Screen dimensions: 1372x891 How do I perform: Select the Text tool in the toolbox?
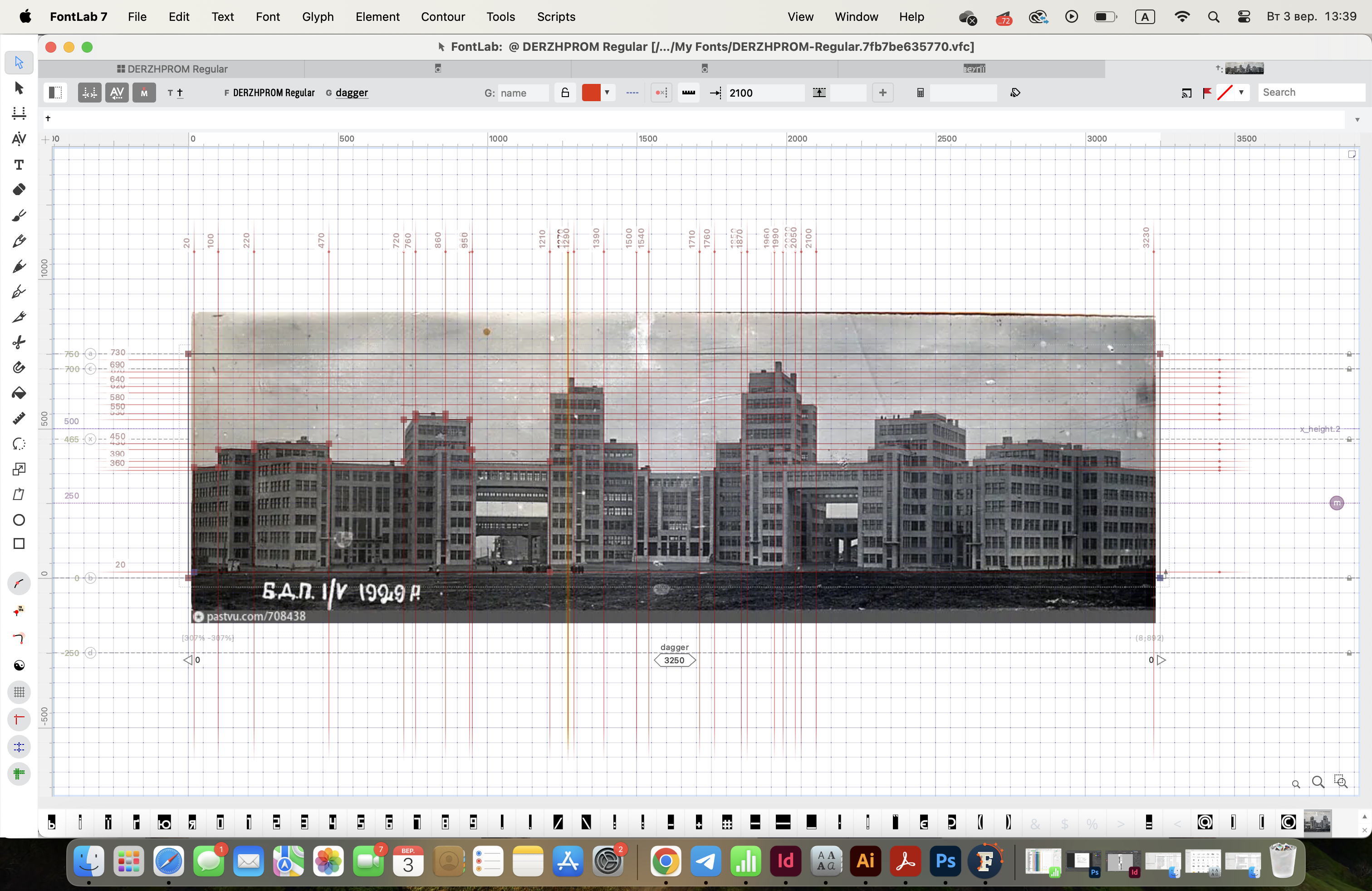pos(19,165)
